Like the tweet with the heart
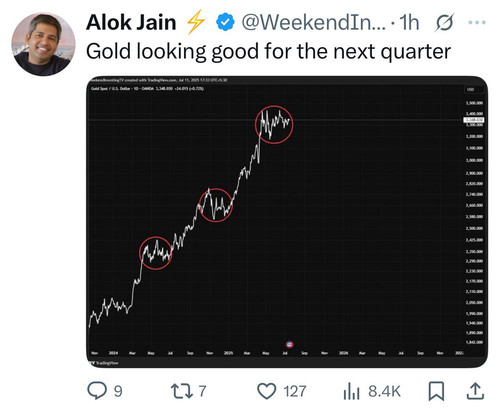The image size is (500, 413). tap(267, 391)
